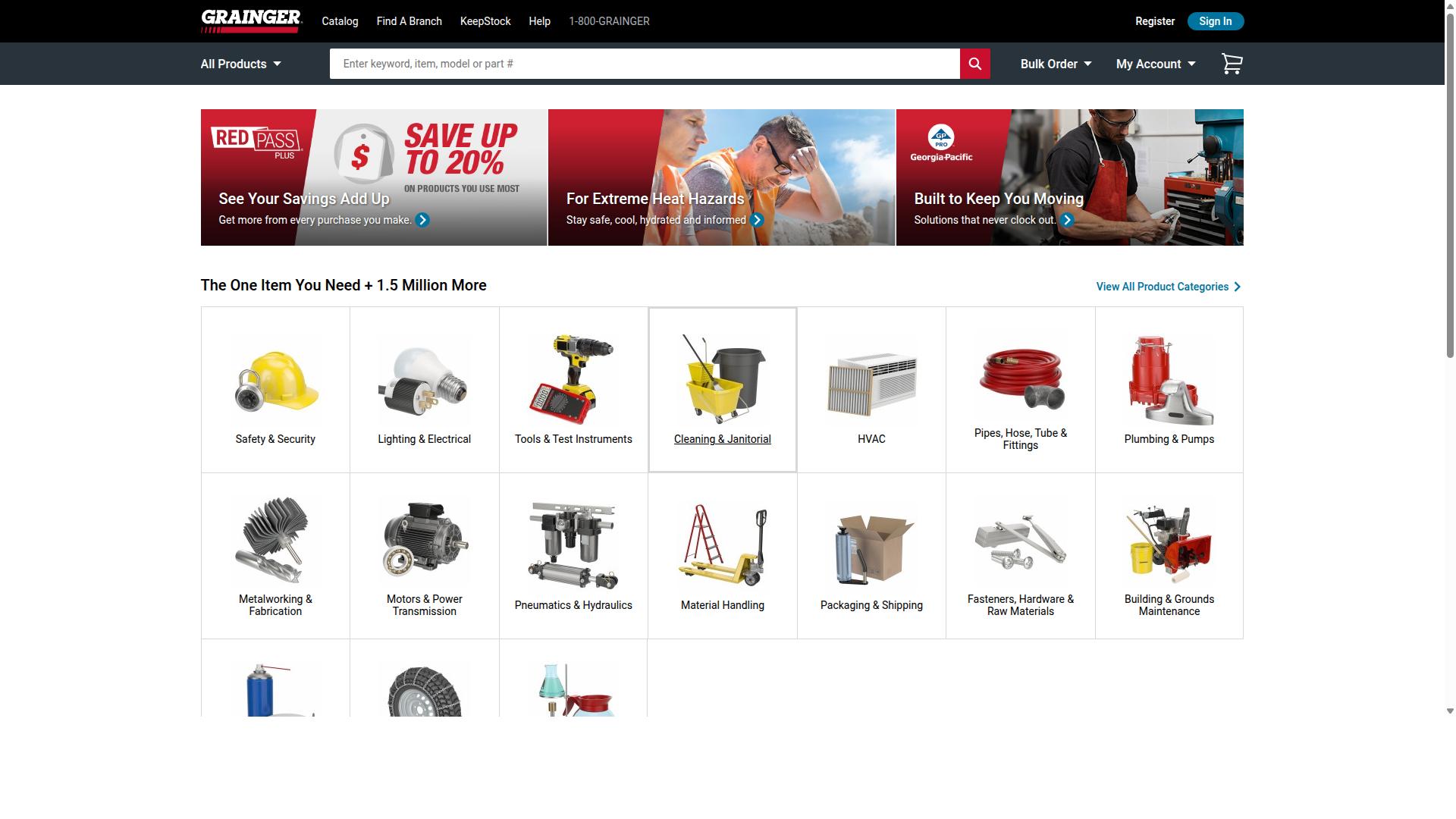
Task: Click the Material Handling label
Action: [x=722, y=605]
